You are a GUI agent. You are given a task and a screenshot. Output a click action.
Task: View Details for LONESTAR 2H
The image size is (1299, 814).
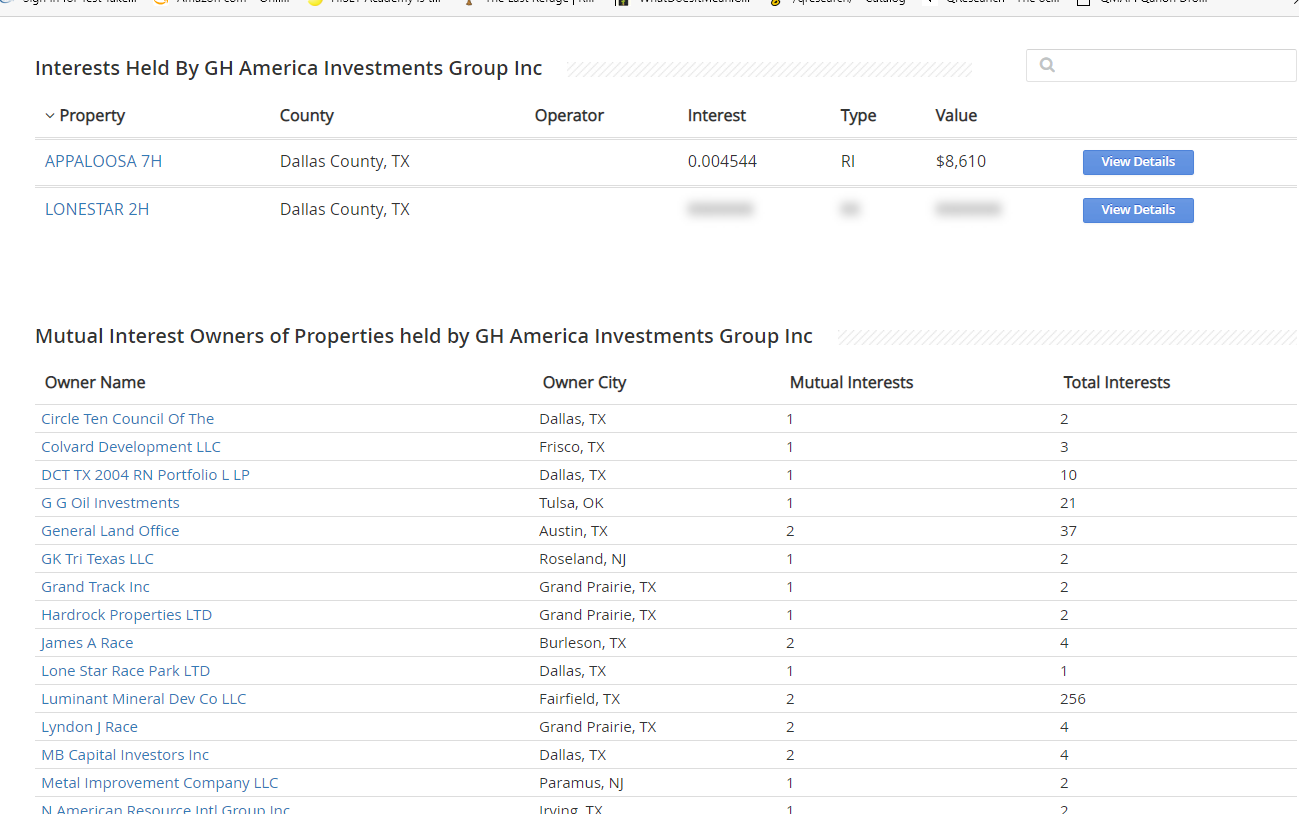click(1138, 210)
